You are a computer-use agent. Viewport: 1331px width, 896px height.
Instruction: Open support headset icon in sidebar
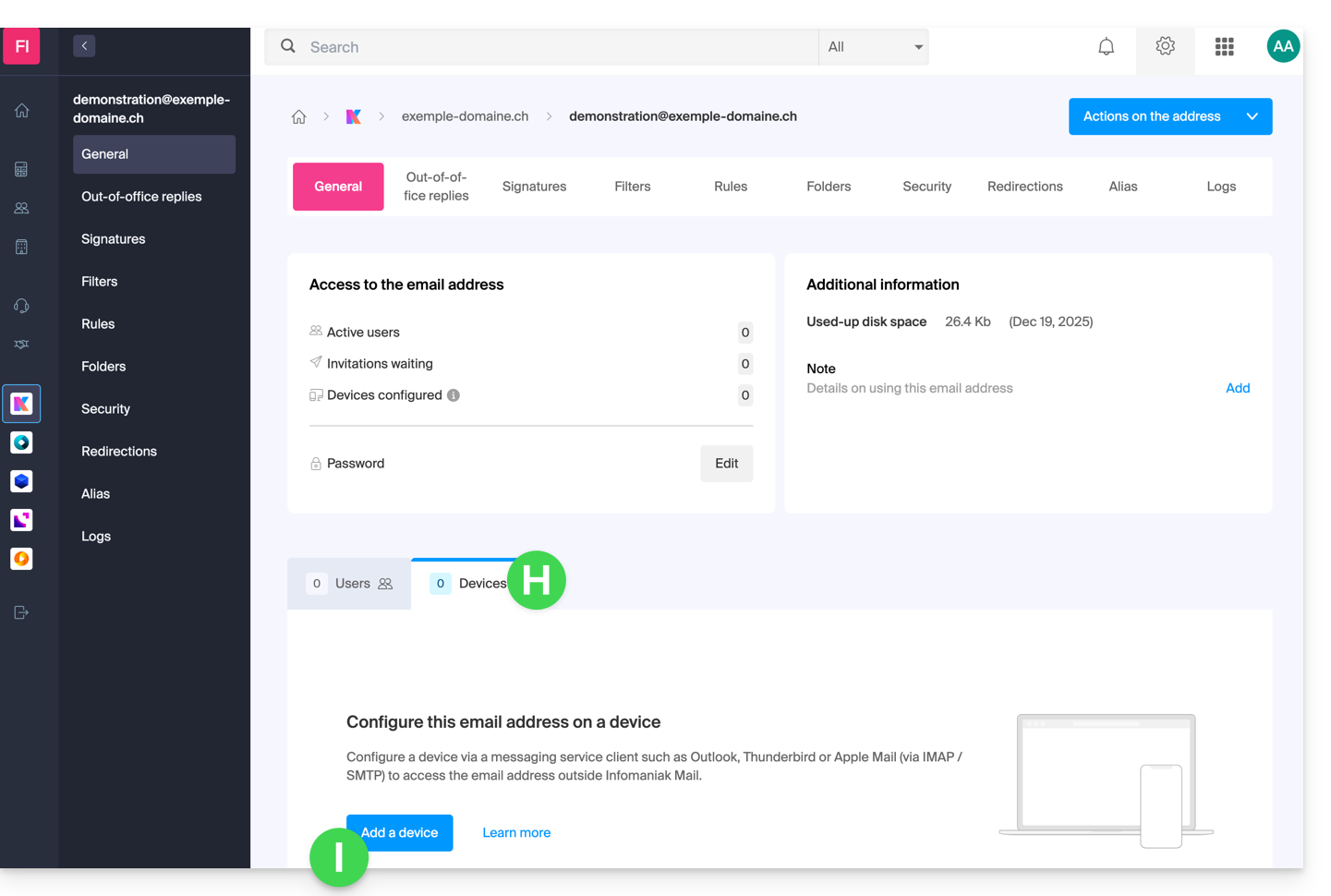[x=22, y=306]
